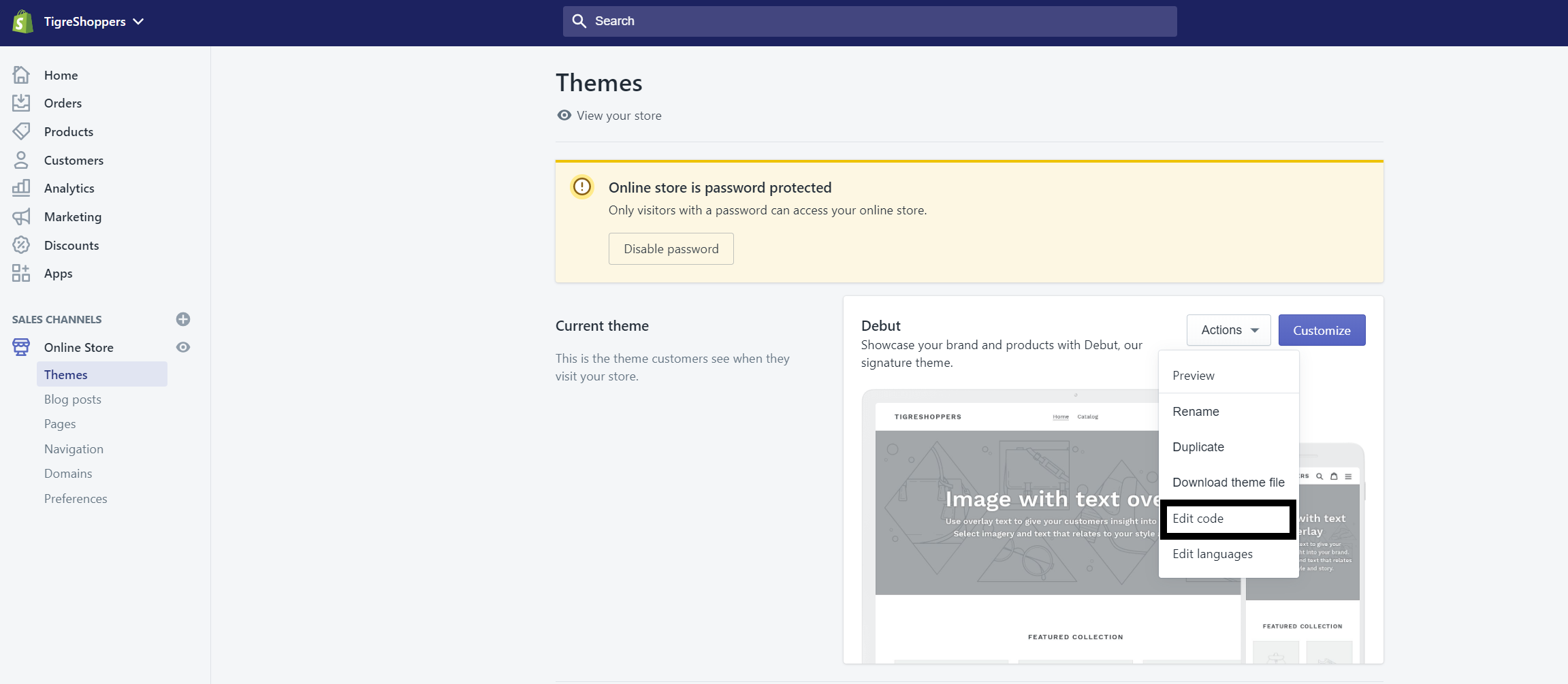
Task: Choose Edit code from the Actions menu
Action: 1198,518
